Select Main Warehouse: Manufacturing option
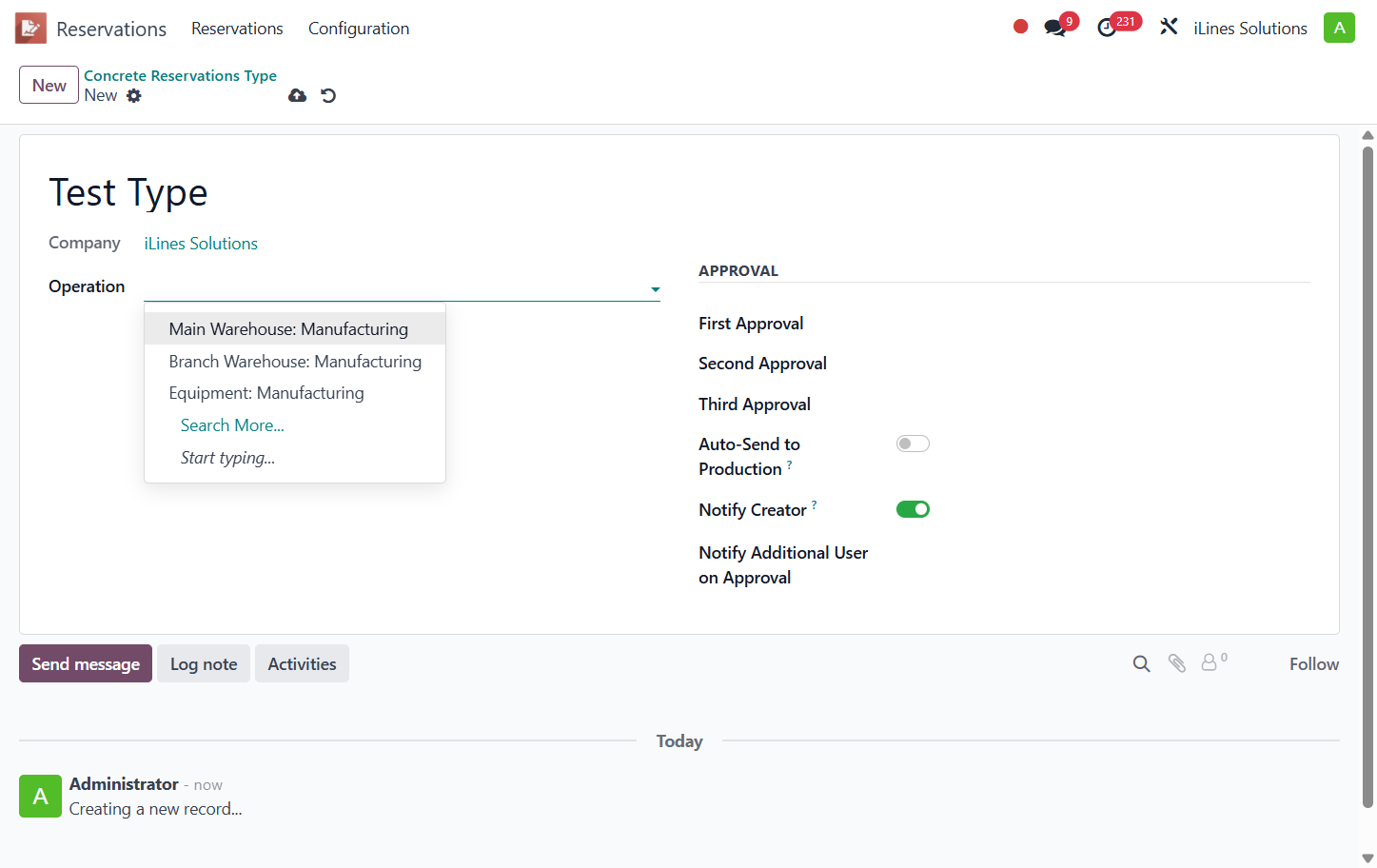Image resolution: width=1377 pixels, height=868 pixels. point(295,328)
